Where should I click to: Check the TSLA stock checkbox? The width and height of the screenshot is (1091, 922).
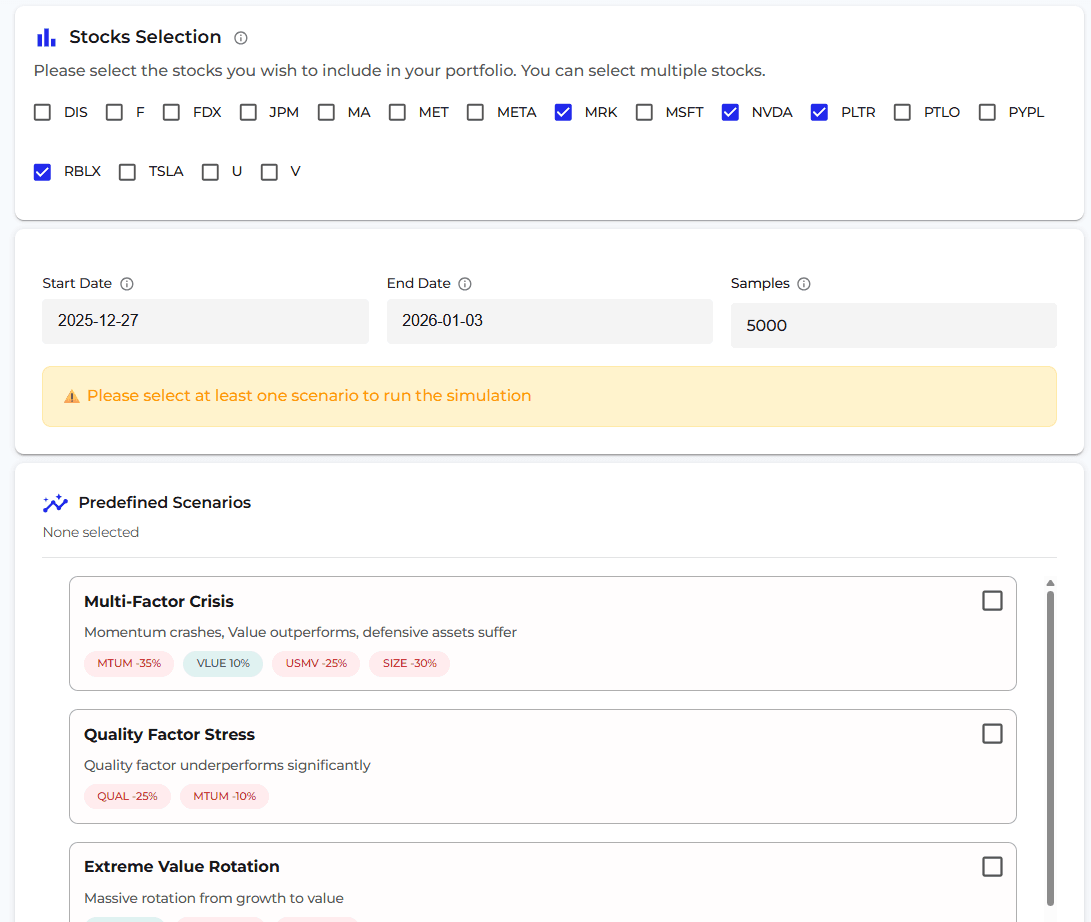coord(127,172)
